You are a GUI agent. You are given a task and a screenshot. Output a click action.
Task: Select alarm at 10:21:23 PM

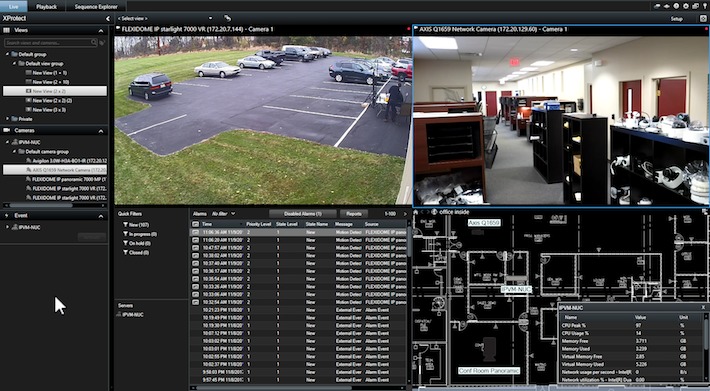coord(298,310)
